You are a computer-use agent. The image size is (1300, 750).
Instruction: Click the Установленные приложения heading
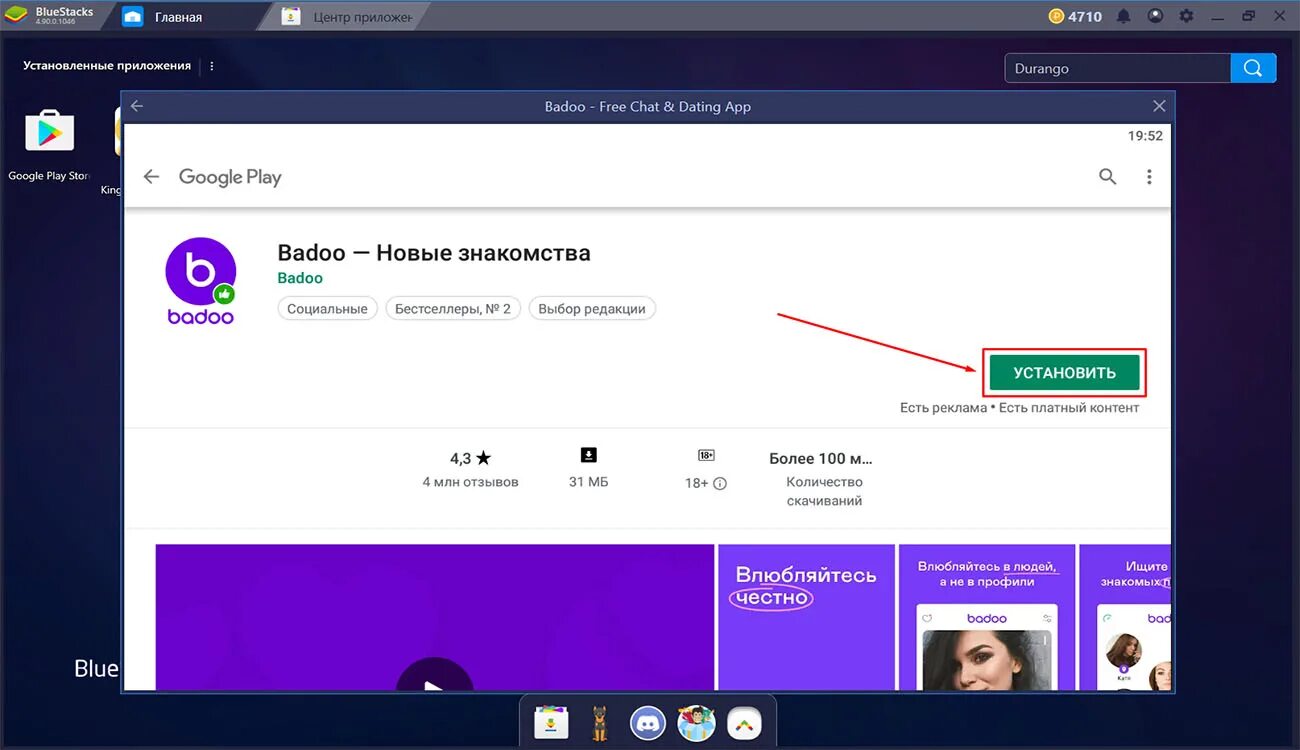tap(107, 66)
